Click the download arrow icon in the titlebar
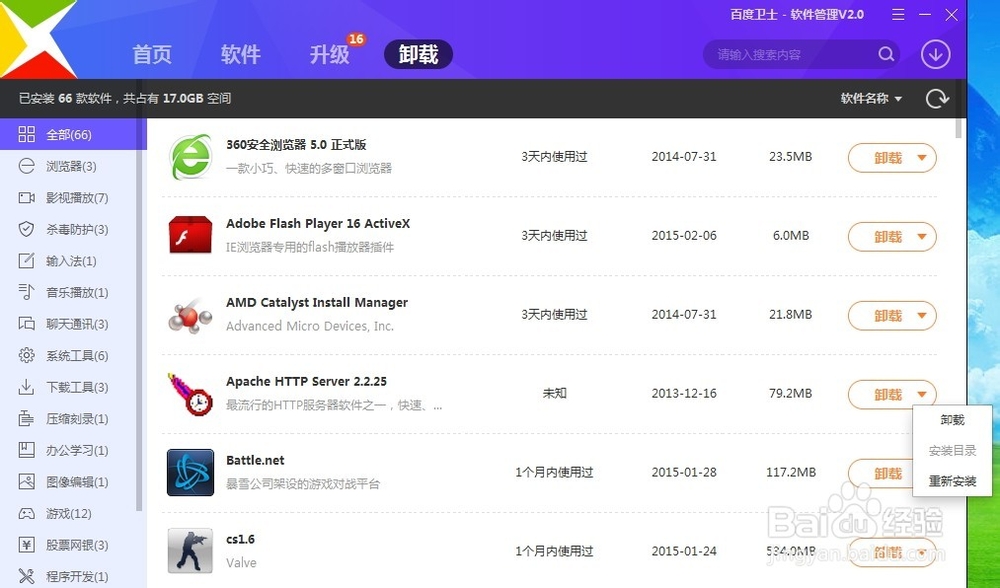The height and width of the screenshot is (588, 1000). (935, 54)
